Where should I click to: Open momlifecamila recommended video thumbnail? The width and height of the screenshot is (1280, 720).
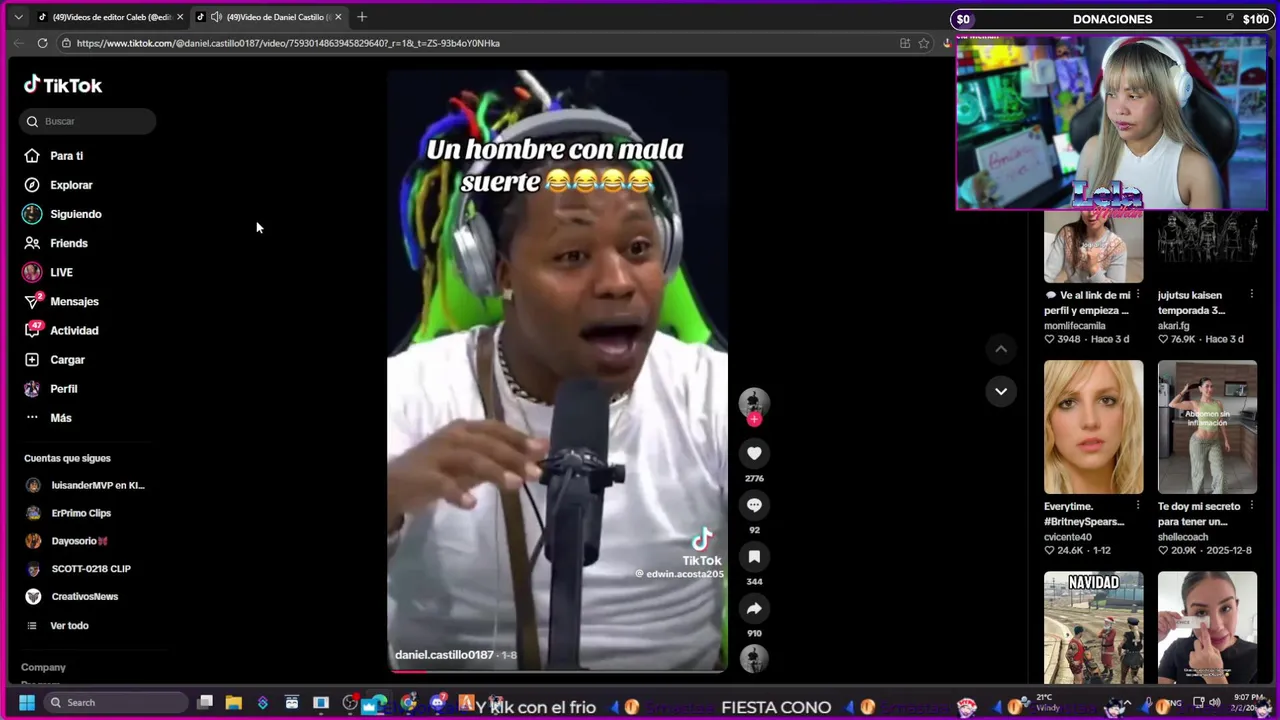tap(1093, 246)
